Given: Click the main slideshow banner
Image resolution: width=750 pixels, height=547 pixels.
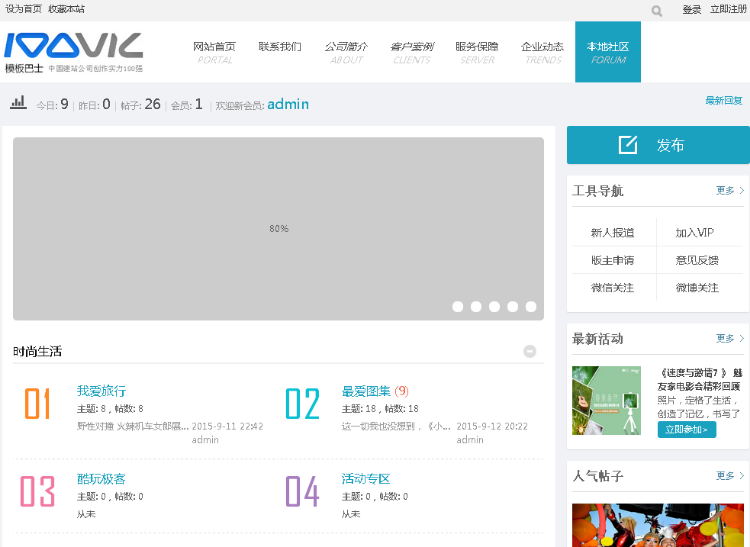Looking at the screenshot, I should click(x=278, y=229).
